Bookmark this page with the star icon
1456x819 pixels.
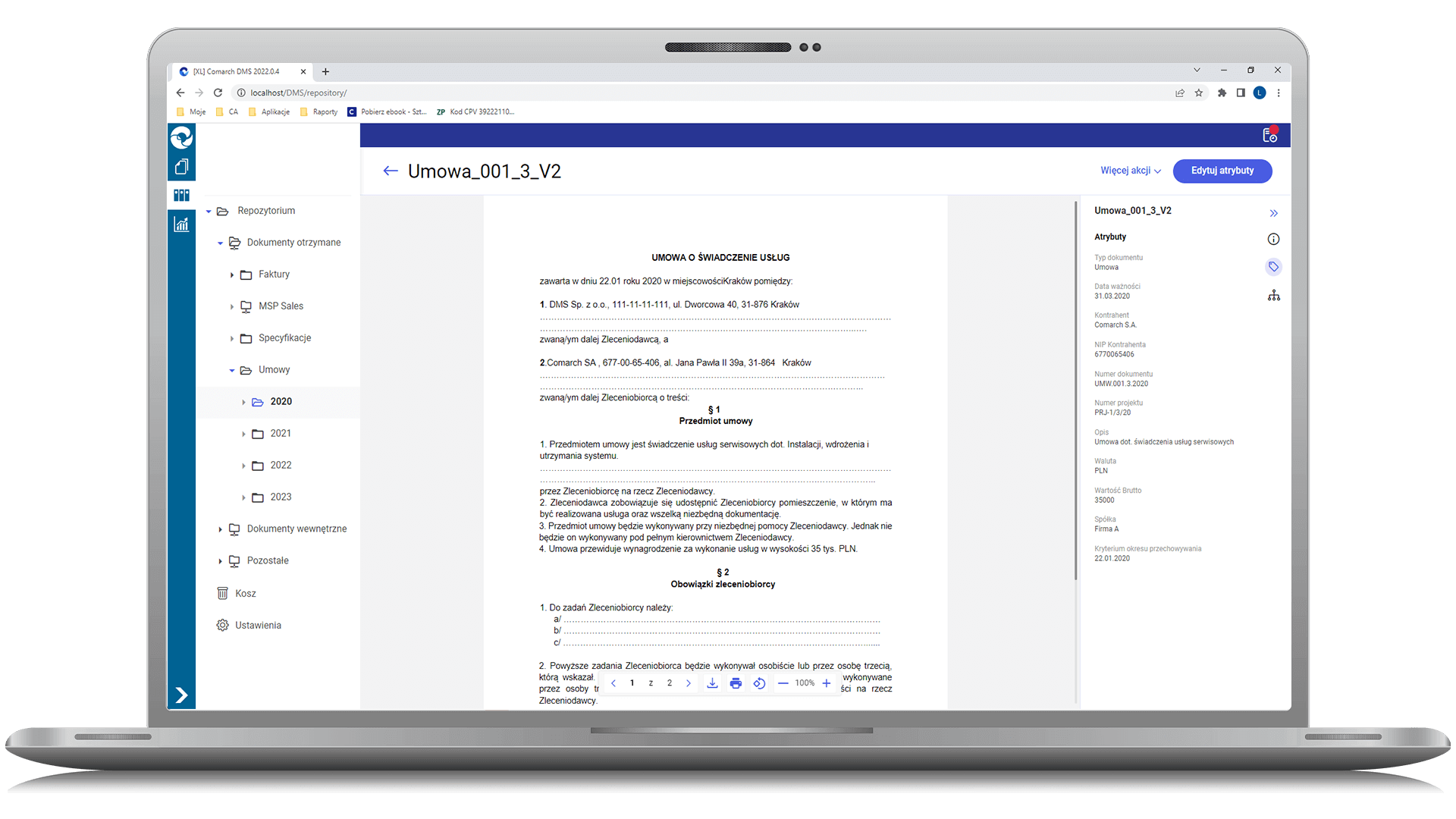coord(1199,93)
